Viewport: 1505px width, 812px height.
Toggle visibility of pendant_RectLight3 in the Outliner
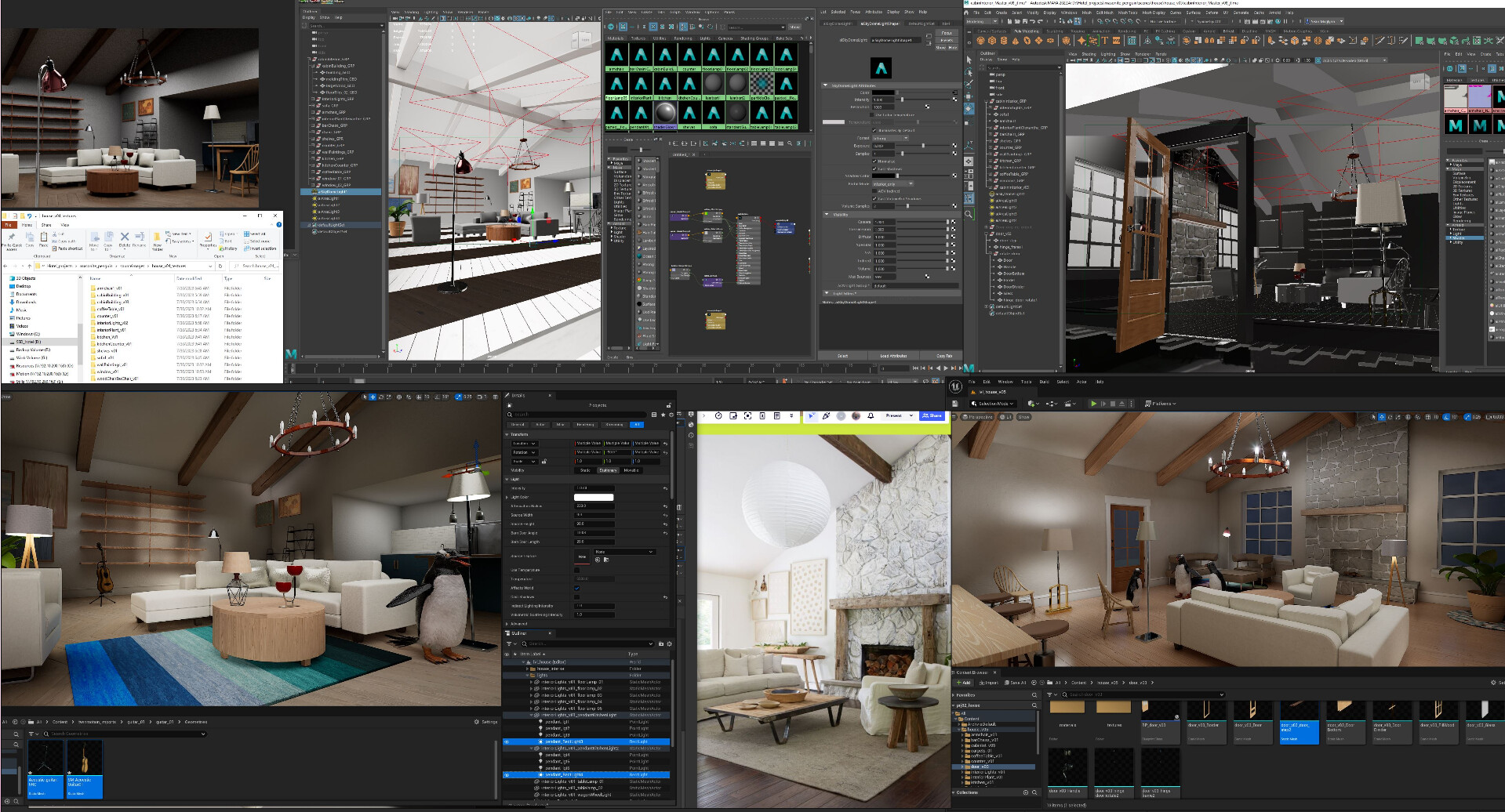click(507, 741)
